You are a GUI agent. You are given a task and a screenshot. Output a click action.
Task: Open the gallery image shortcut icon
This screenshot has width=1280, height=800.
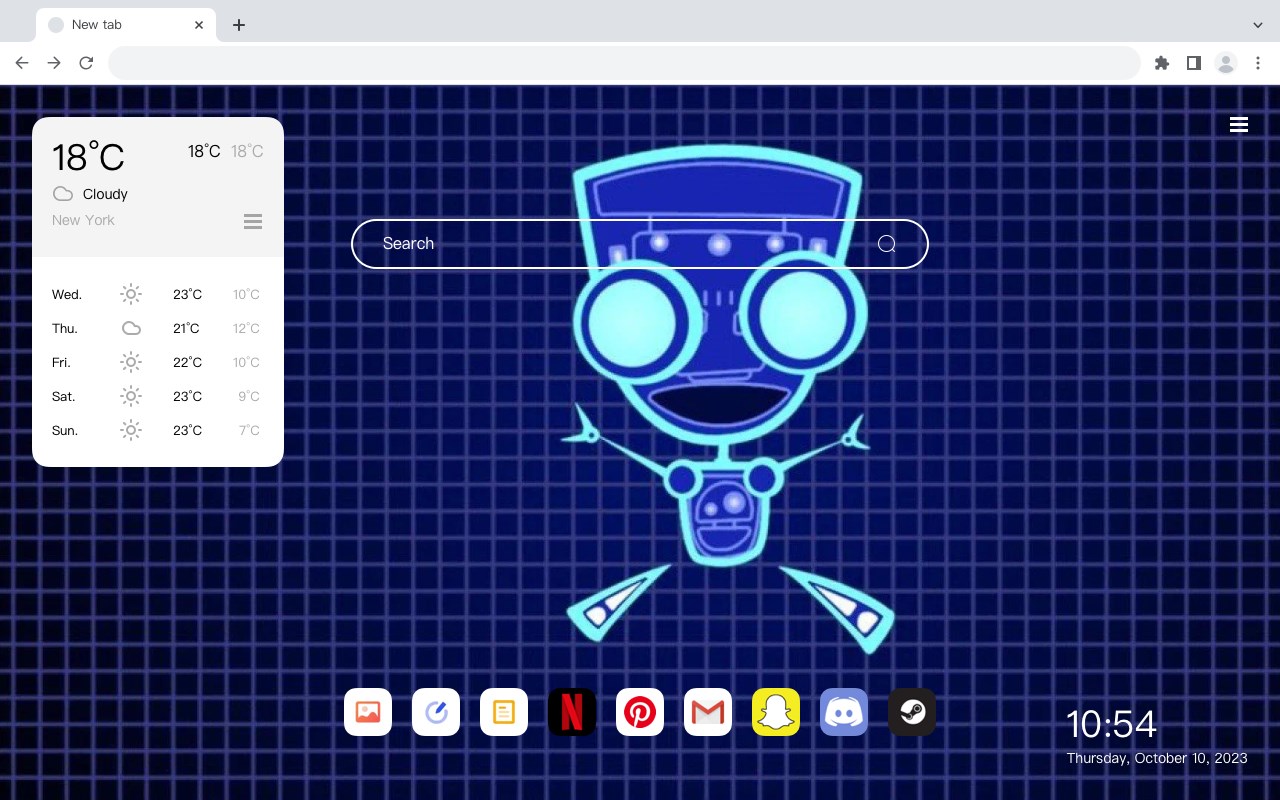368,712
